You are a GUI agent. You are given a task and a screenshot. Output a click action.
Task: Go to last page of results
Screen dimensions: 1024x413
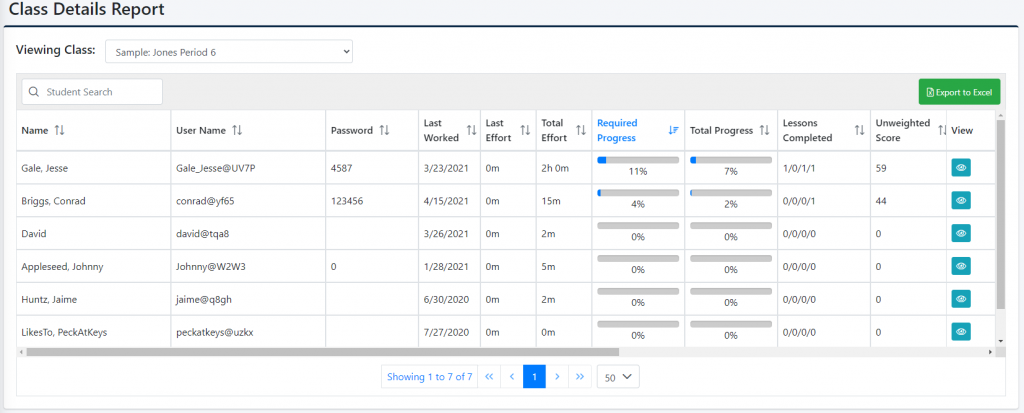click(580, 376)
